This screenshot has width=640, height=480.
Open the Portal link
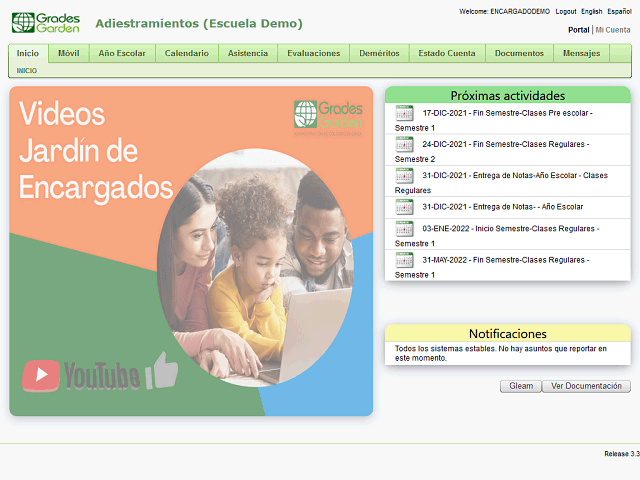[x=578, y=30]
